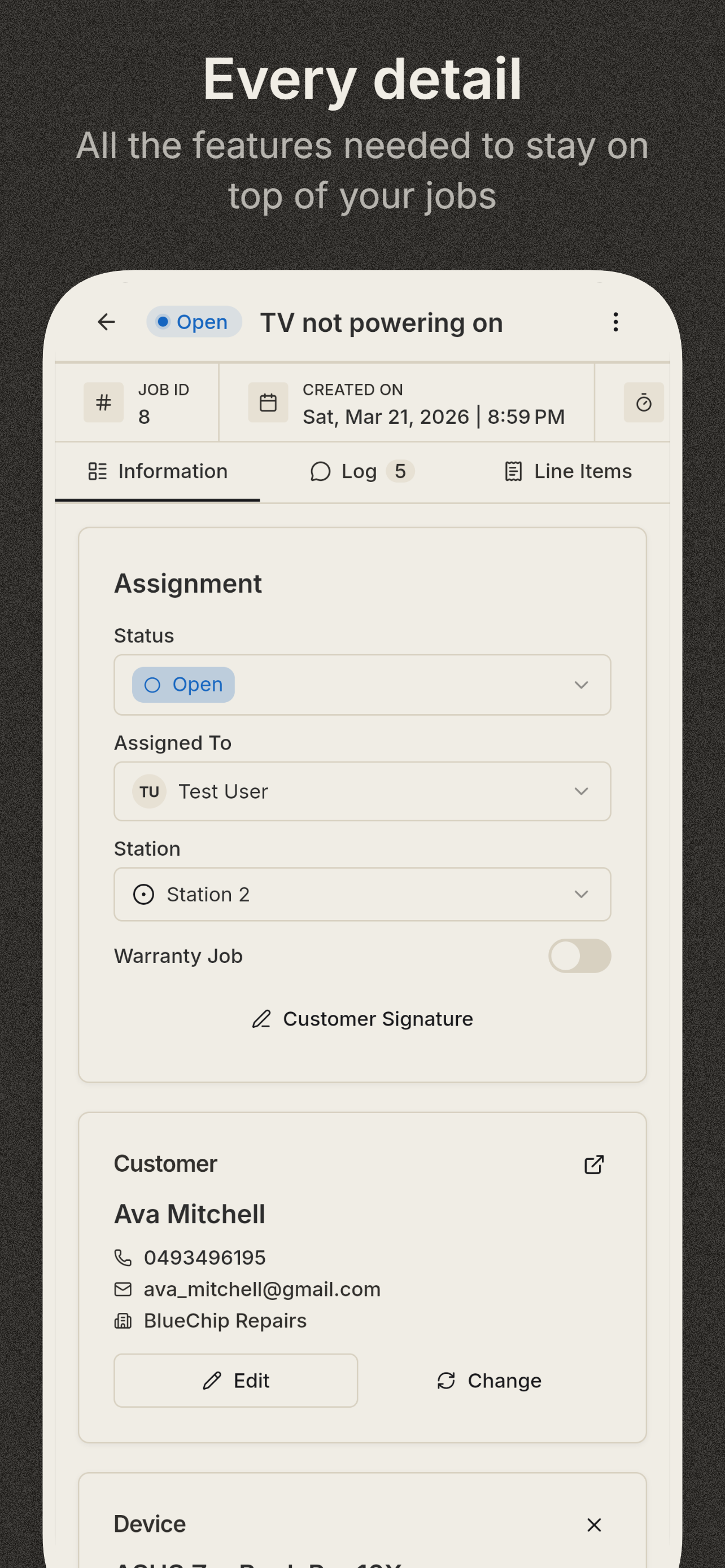Viewport: 725px width, 1568px height.
Task: Expand the Status dropdown showing Open
Action: [362, 685]
